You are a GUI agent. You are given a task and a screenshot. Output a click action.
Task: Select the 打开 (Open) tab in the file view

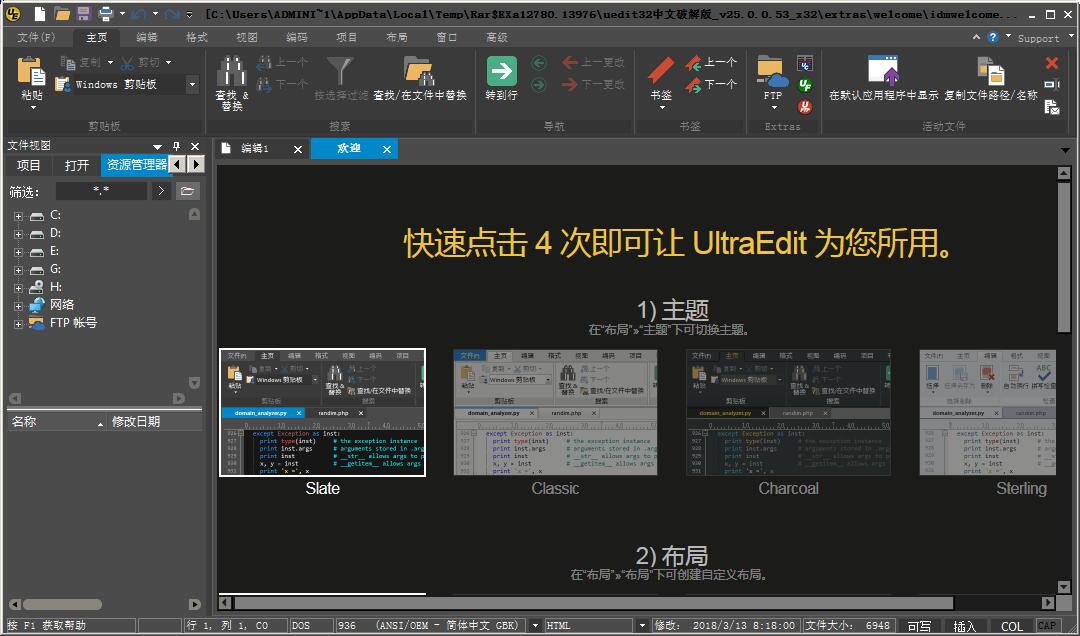76,165
